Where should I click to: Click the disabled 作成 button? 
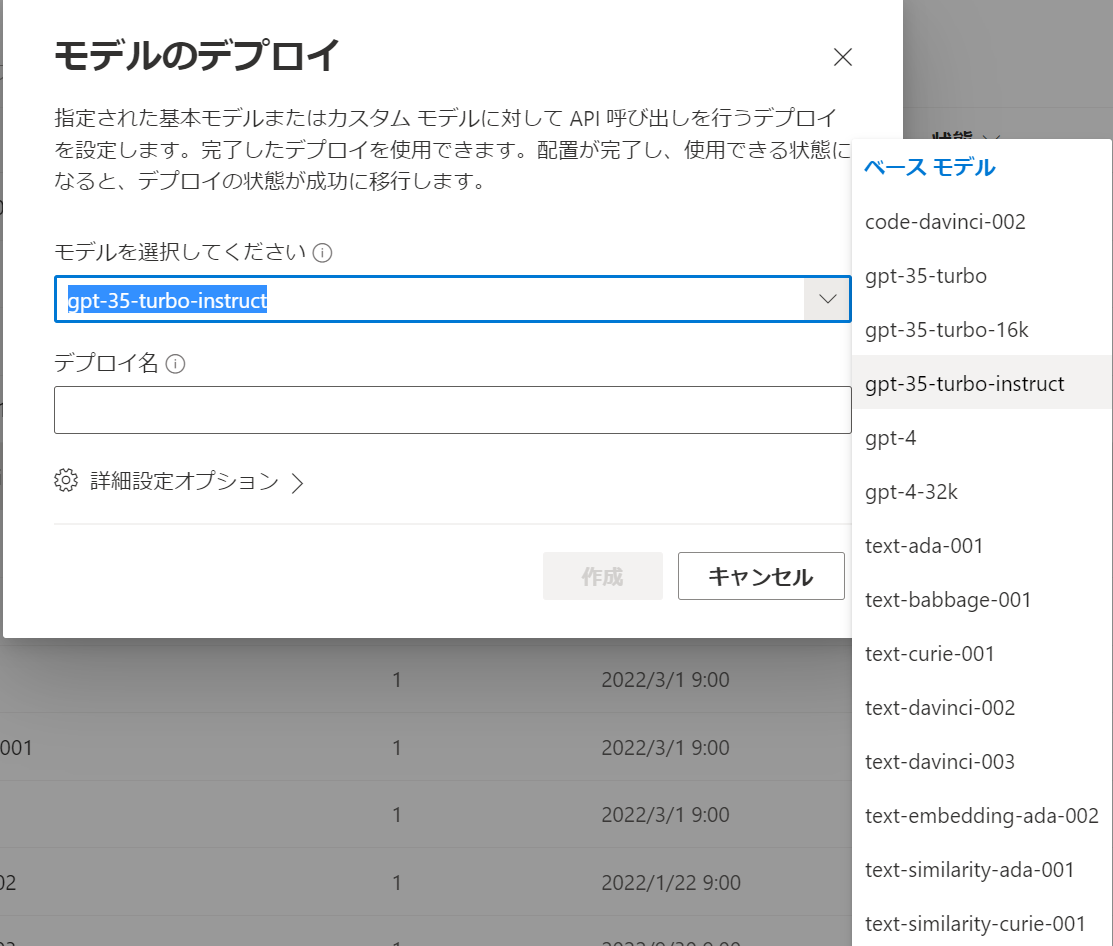point(603,576)
